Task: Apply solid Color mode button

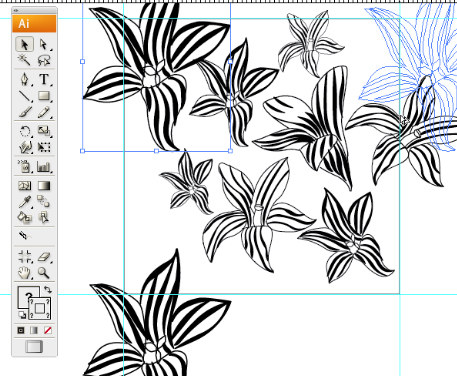Action: tap(21, 331)
